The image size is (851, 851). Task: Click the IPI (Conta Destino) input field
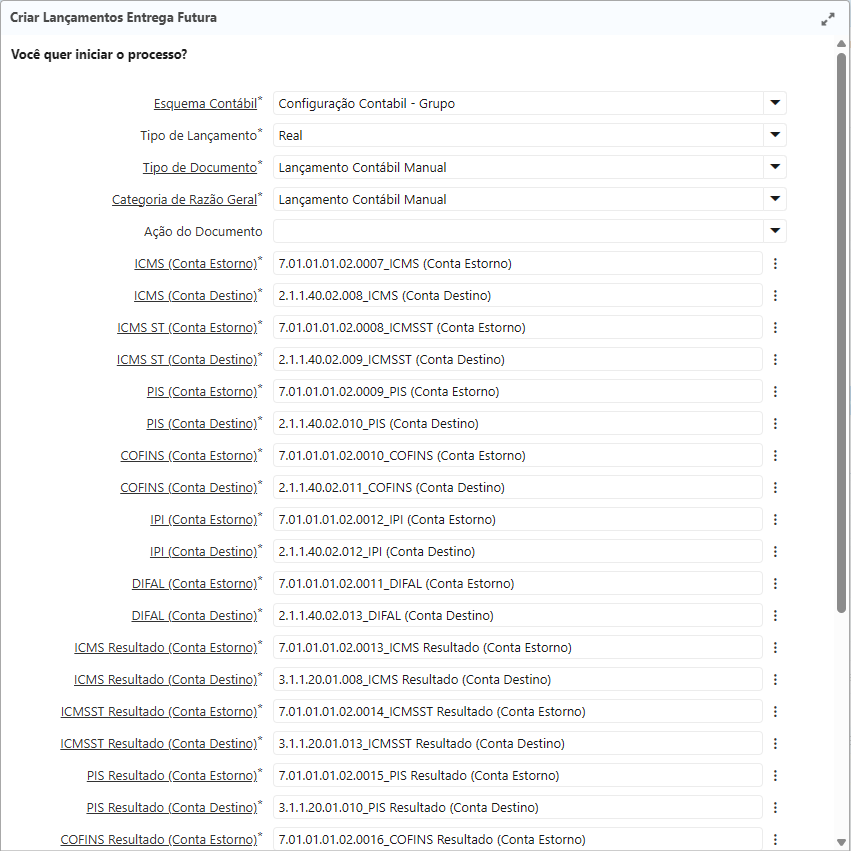tap(517, 552)
